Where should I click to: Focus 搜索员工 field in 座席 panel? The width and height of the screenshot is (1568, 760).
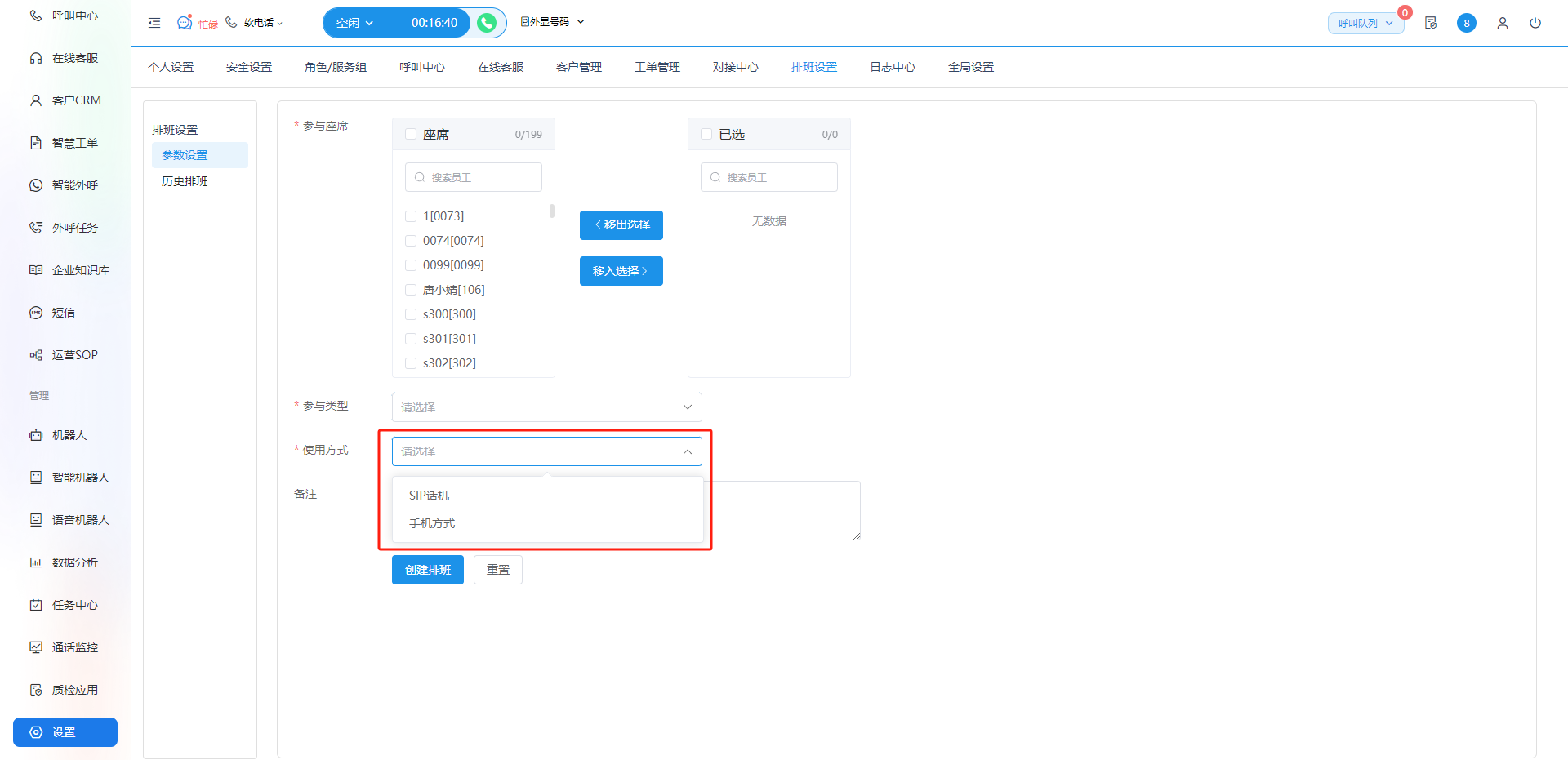pyautogui.click(x=474, y=177)
